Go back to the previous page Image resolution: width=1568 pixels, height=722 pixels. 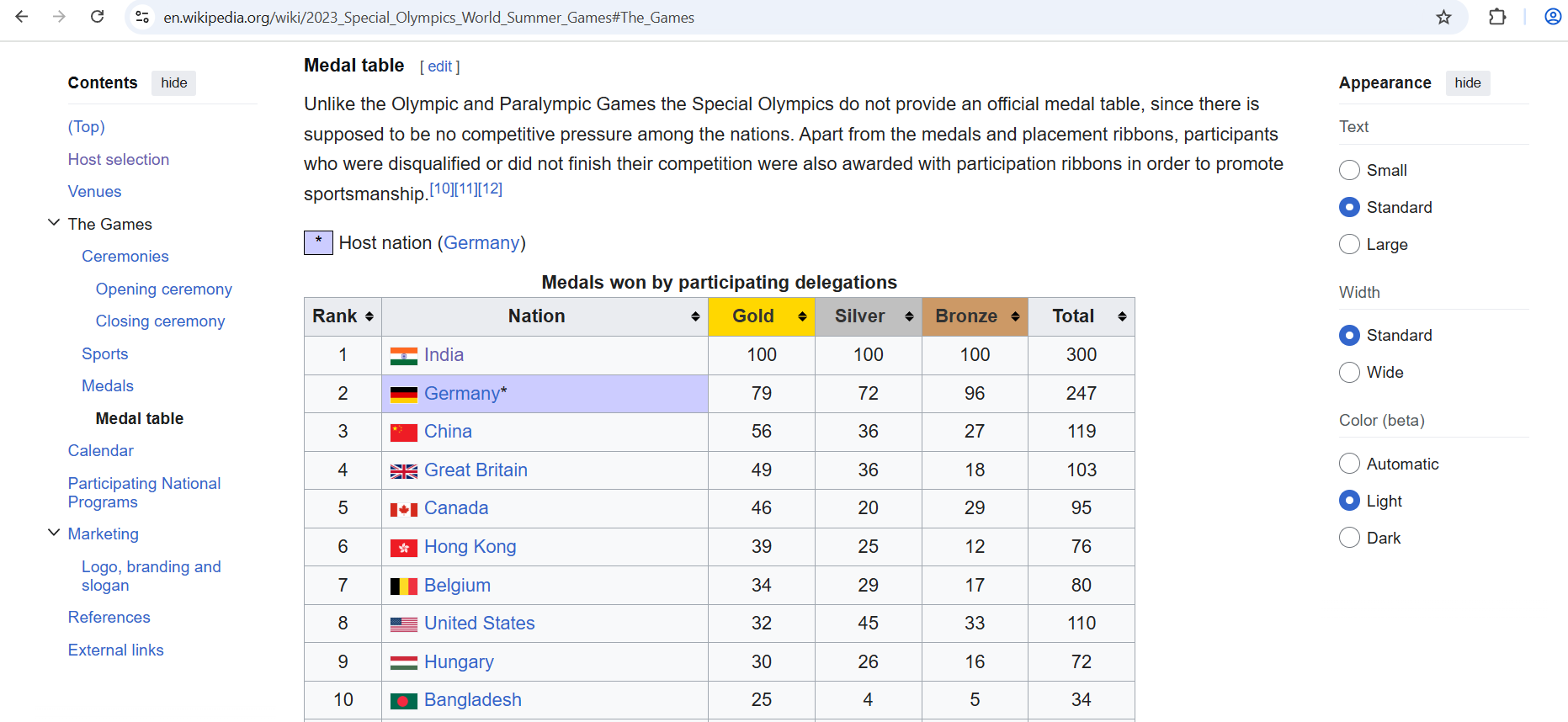coord(22,17)
